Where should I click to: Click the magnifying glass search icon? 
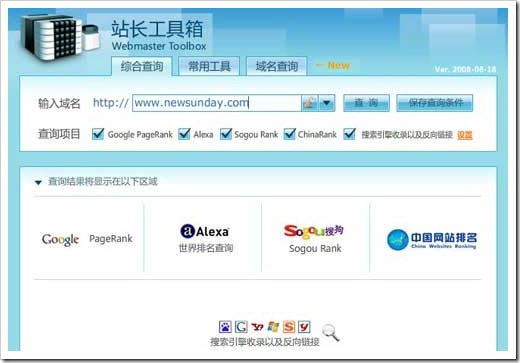(x=331, y=332)
